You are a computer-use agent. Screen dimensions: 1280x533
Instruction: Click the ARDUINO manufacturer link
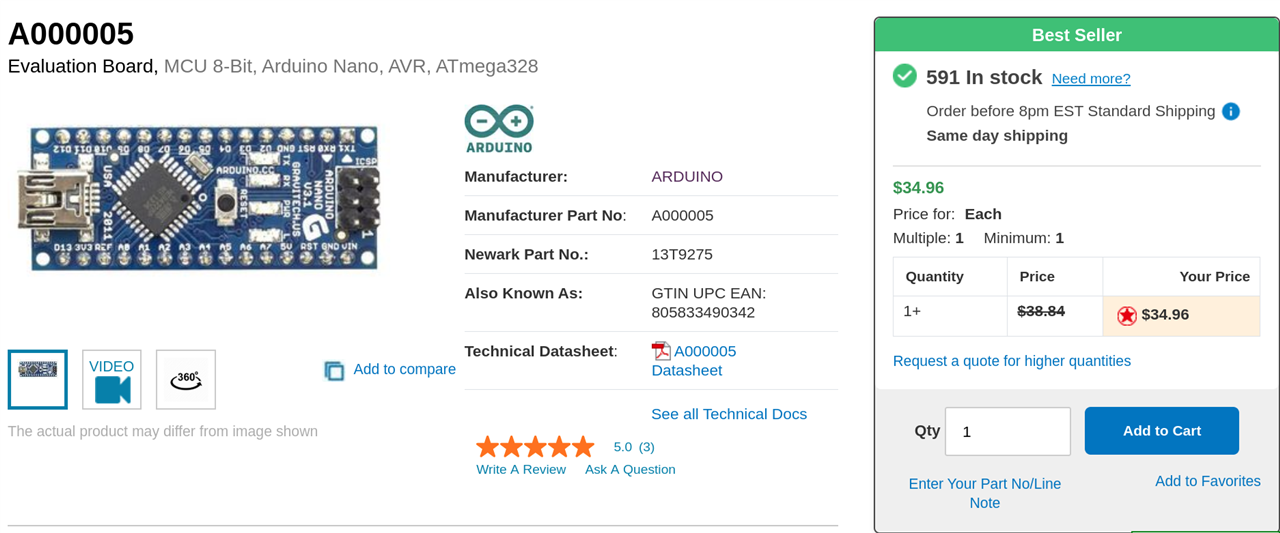pyautogui.click(x=687, y=177)
